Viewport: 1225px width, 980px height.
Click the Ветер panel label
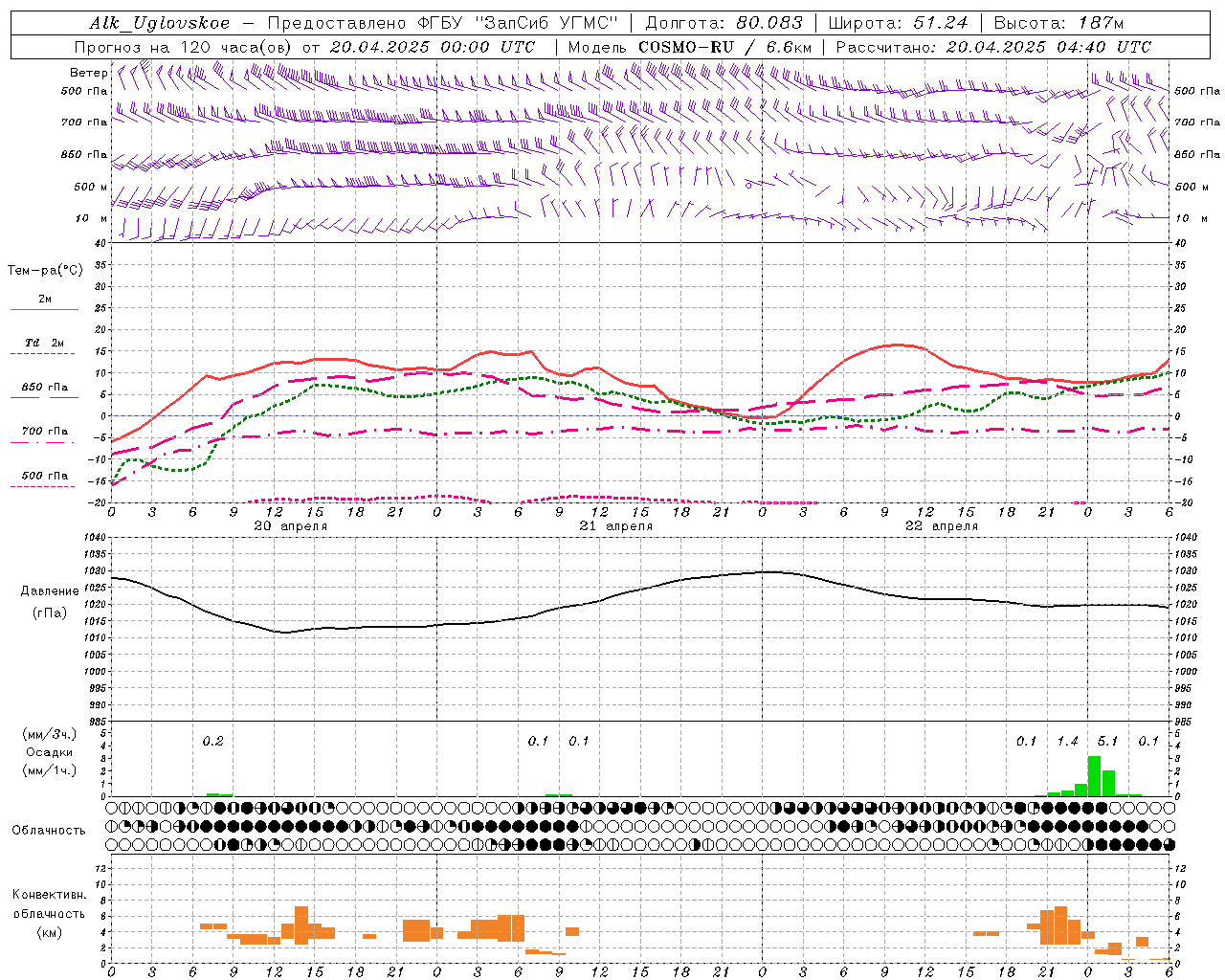(x=88, y=73)
